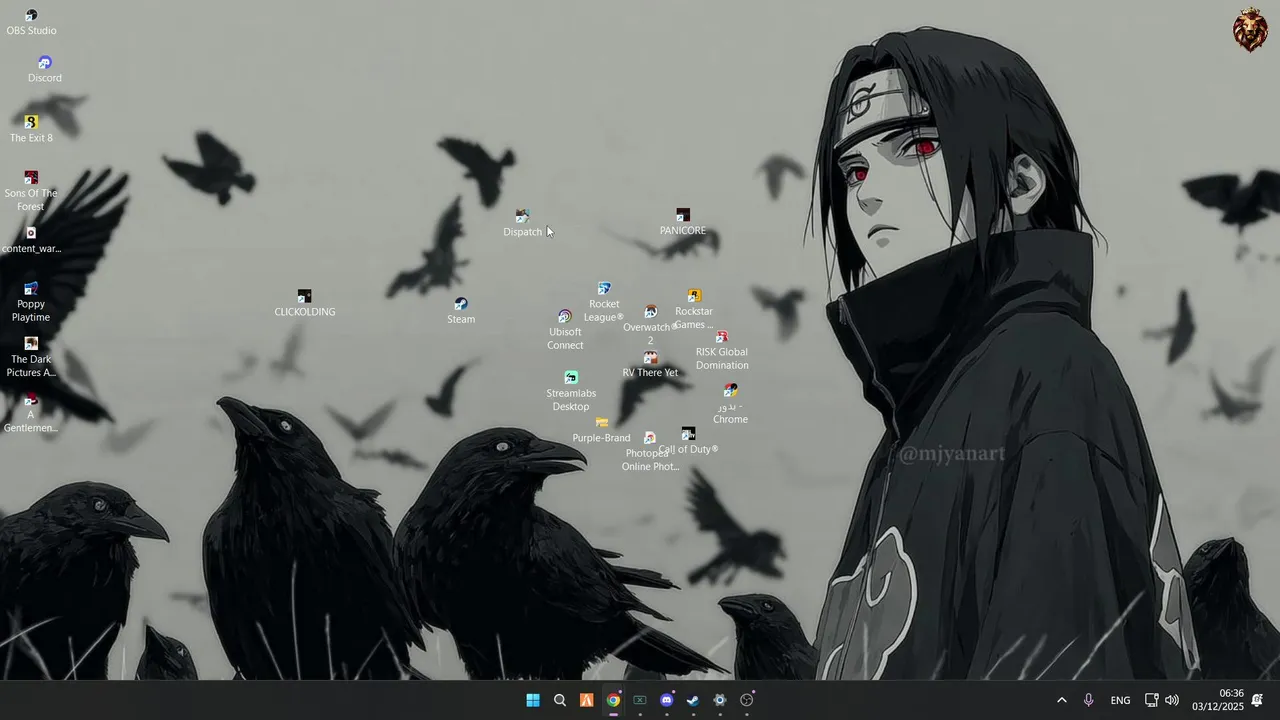Open the ENG language input switcher

tap(1121, 700)
